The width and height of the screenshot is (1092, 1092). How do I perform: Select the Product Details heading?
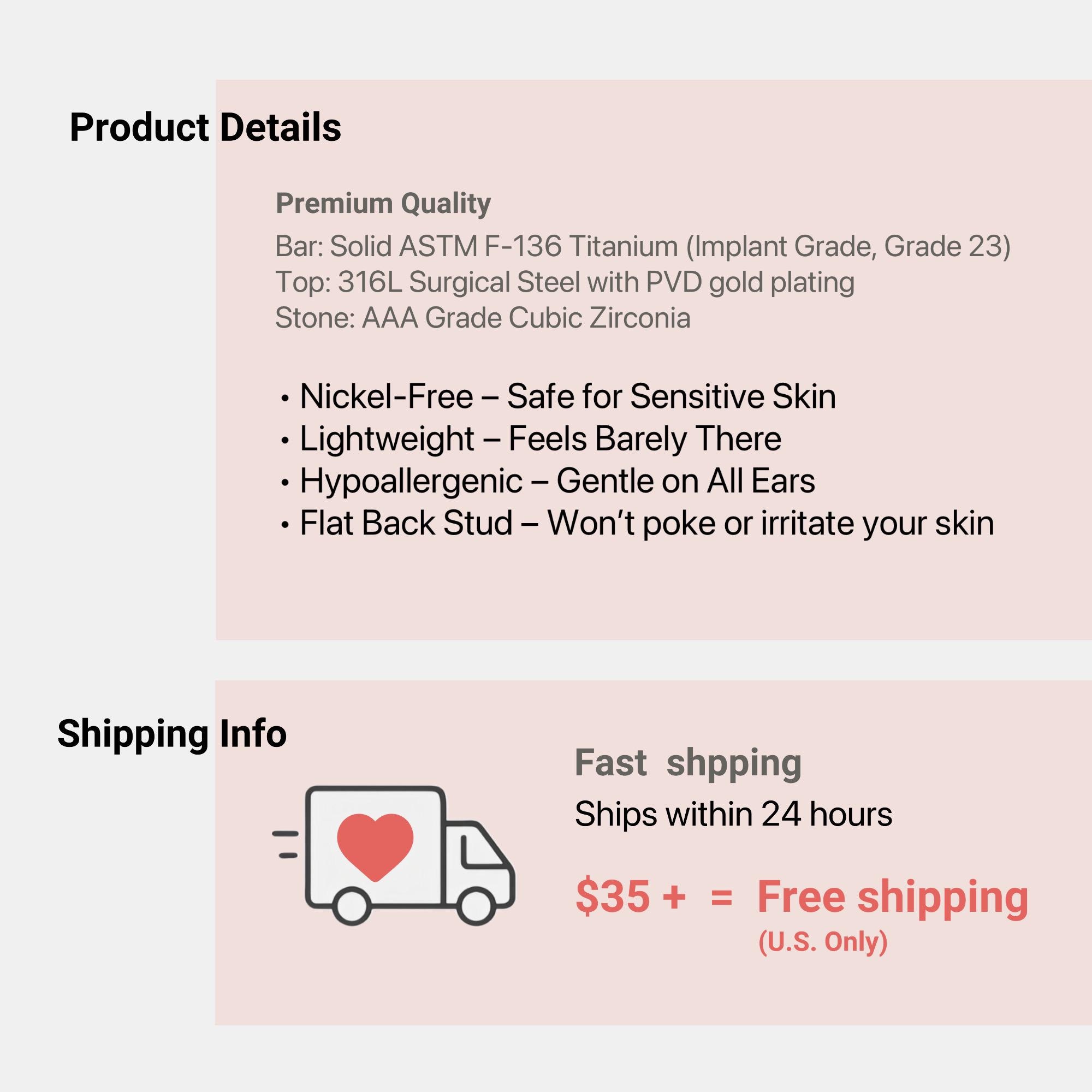pos(205,127)
